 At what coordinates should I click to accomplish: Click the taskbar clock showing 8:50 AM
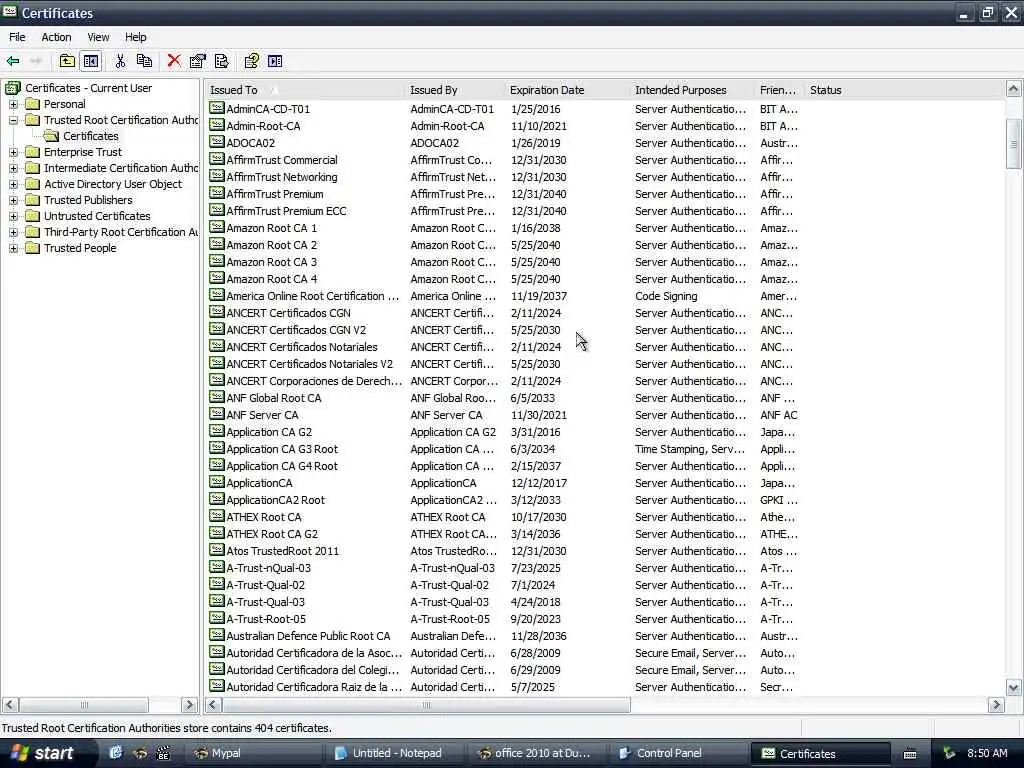point(987,753)
